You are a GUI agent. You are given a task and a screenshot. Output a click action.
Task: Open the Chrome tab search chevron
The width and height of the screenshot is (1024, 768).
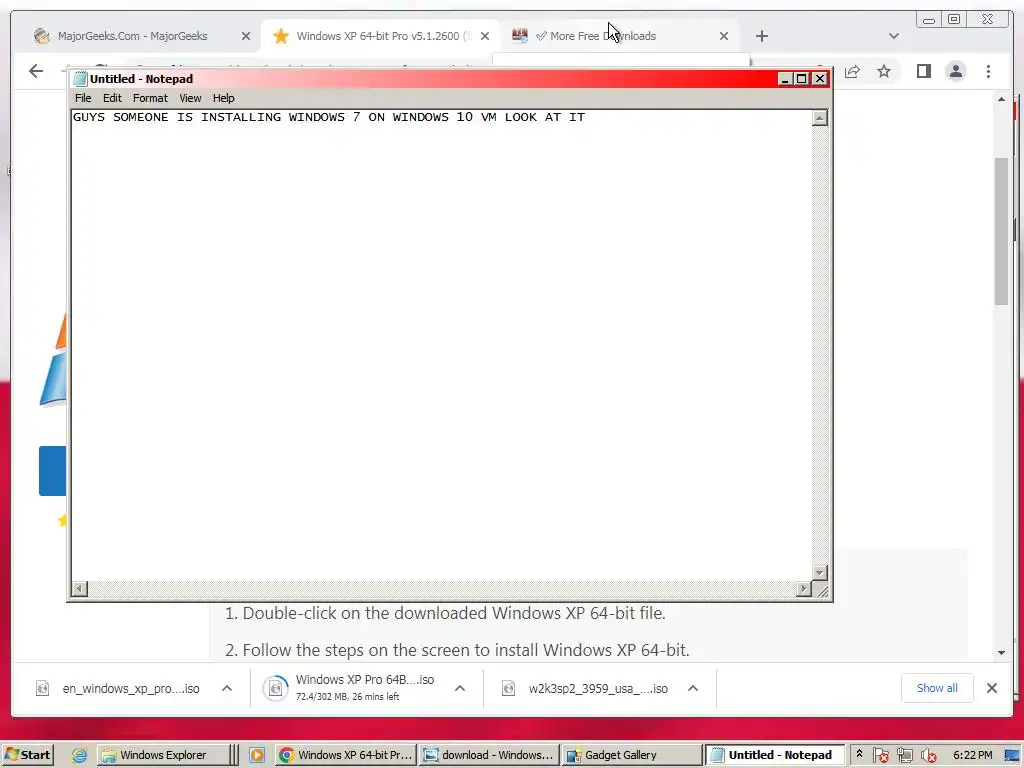[x=893, y=36]
